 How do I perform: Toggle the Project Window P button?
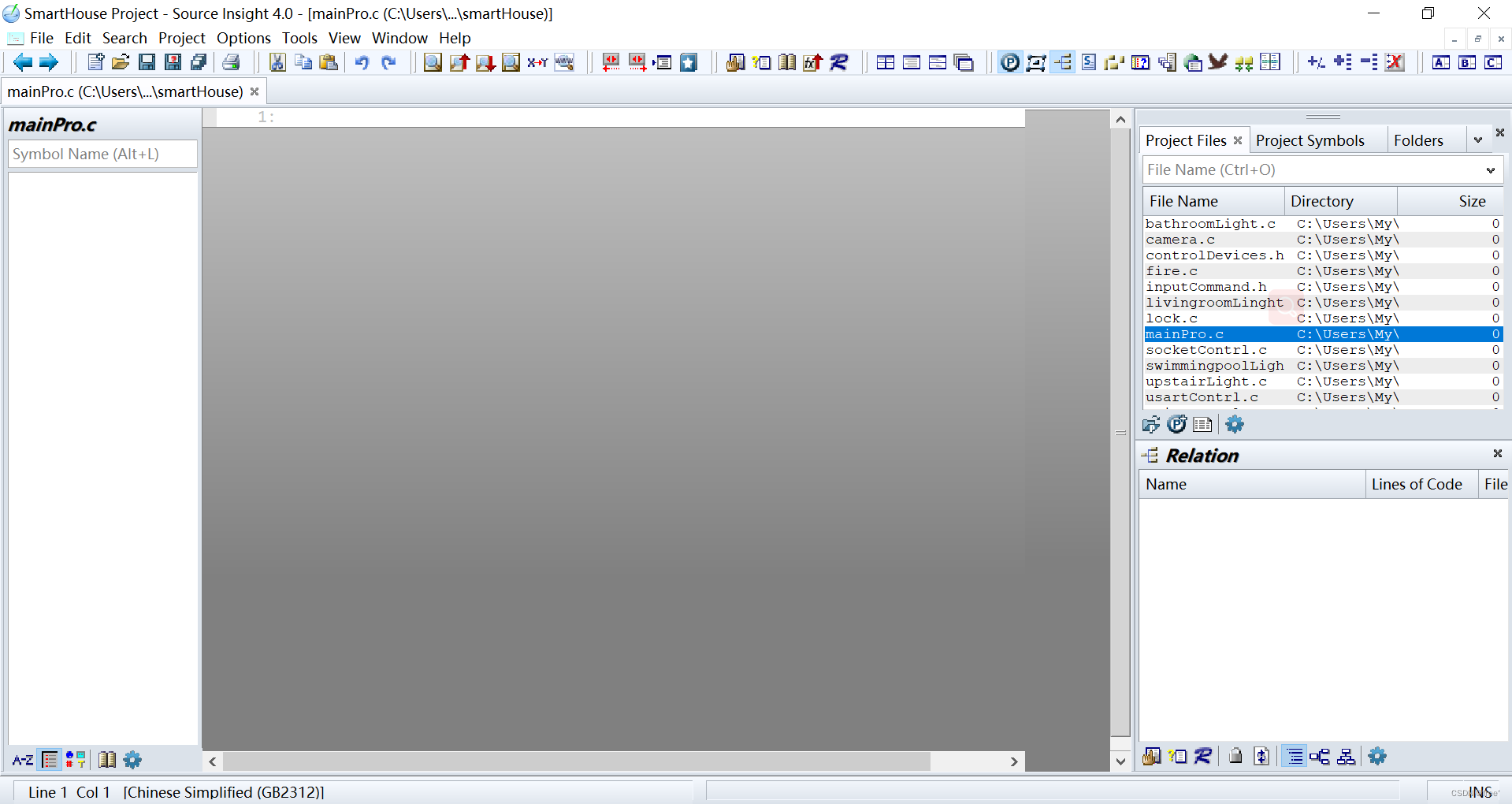1010,62
